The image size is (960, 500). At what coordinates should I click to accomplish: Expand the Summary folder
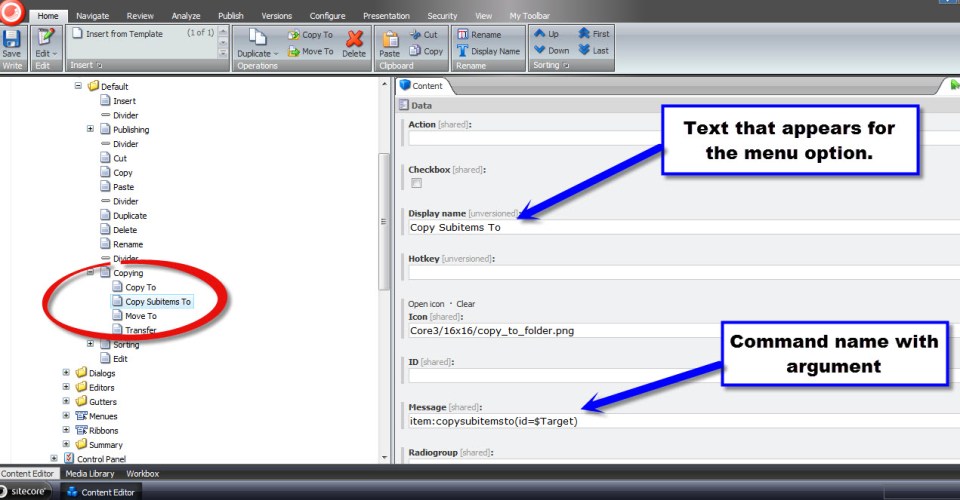(x=66, y=444)
